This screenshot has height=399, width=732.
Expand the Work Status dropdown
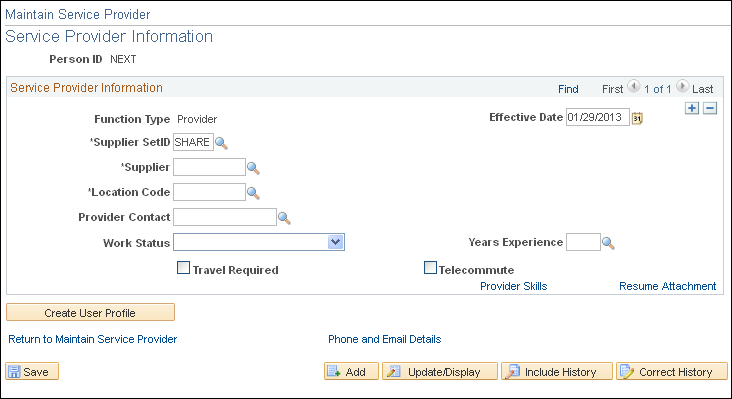point(336,242)
